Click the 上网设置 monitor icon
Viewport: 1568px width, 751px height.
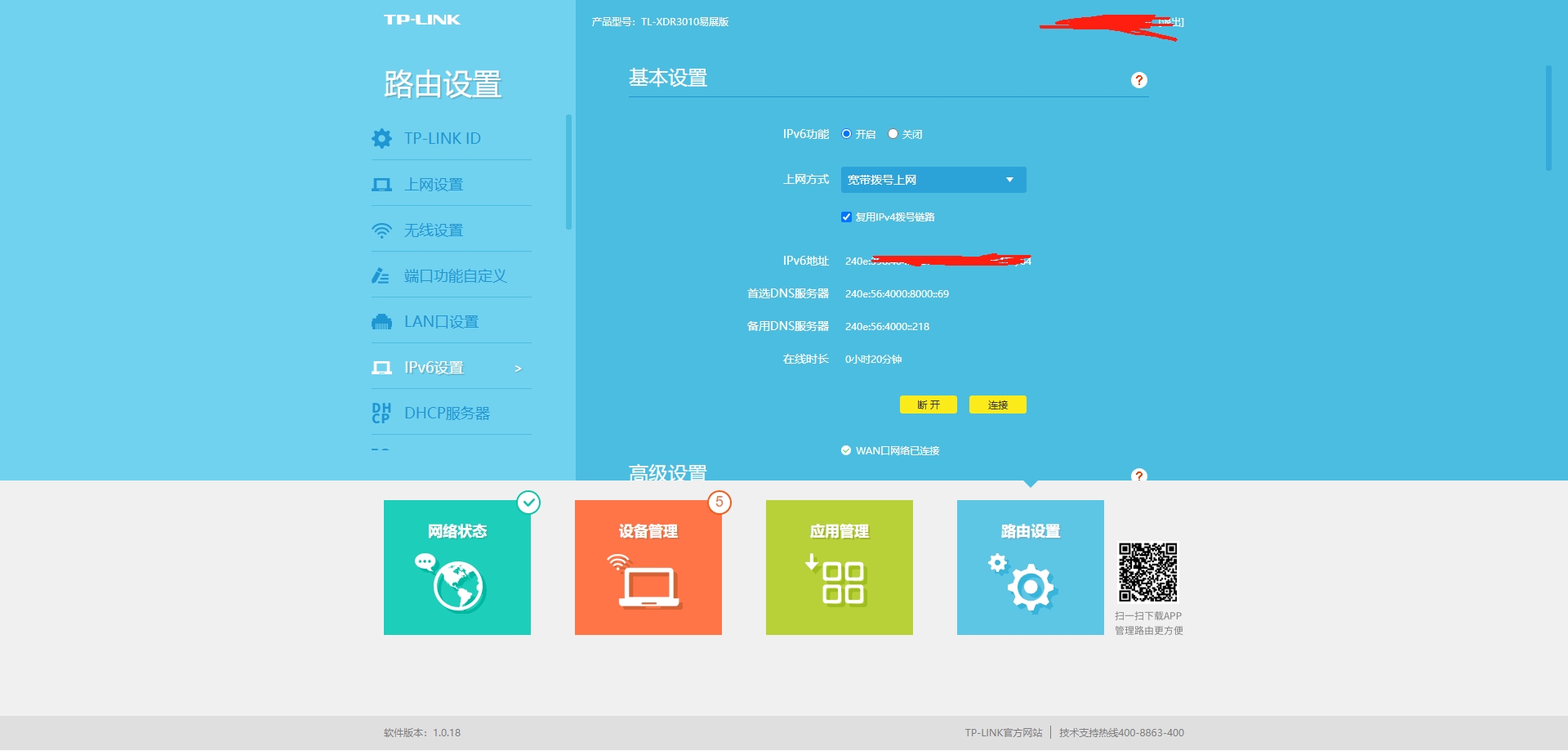pos(381,185)
